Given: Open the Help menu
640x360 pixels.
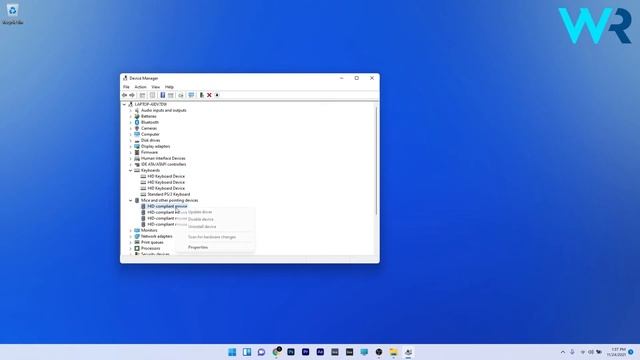Looking at the screenshot, I should 169,87.
